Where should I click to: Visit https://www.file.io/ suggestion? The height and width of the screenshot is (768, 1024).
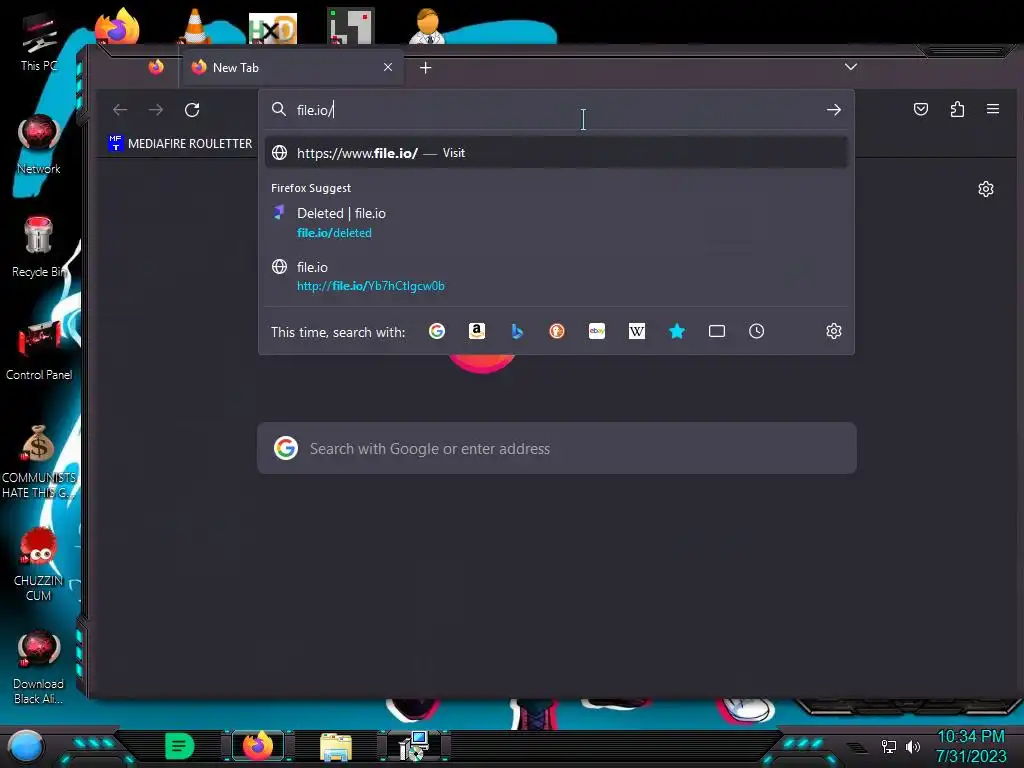(x=556, y=153)
